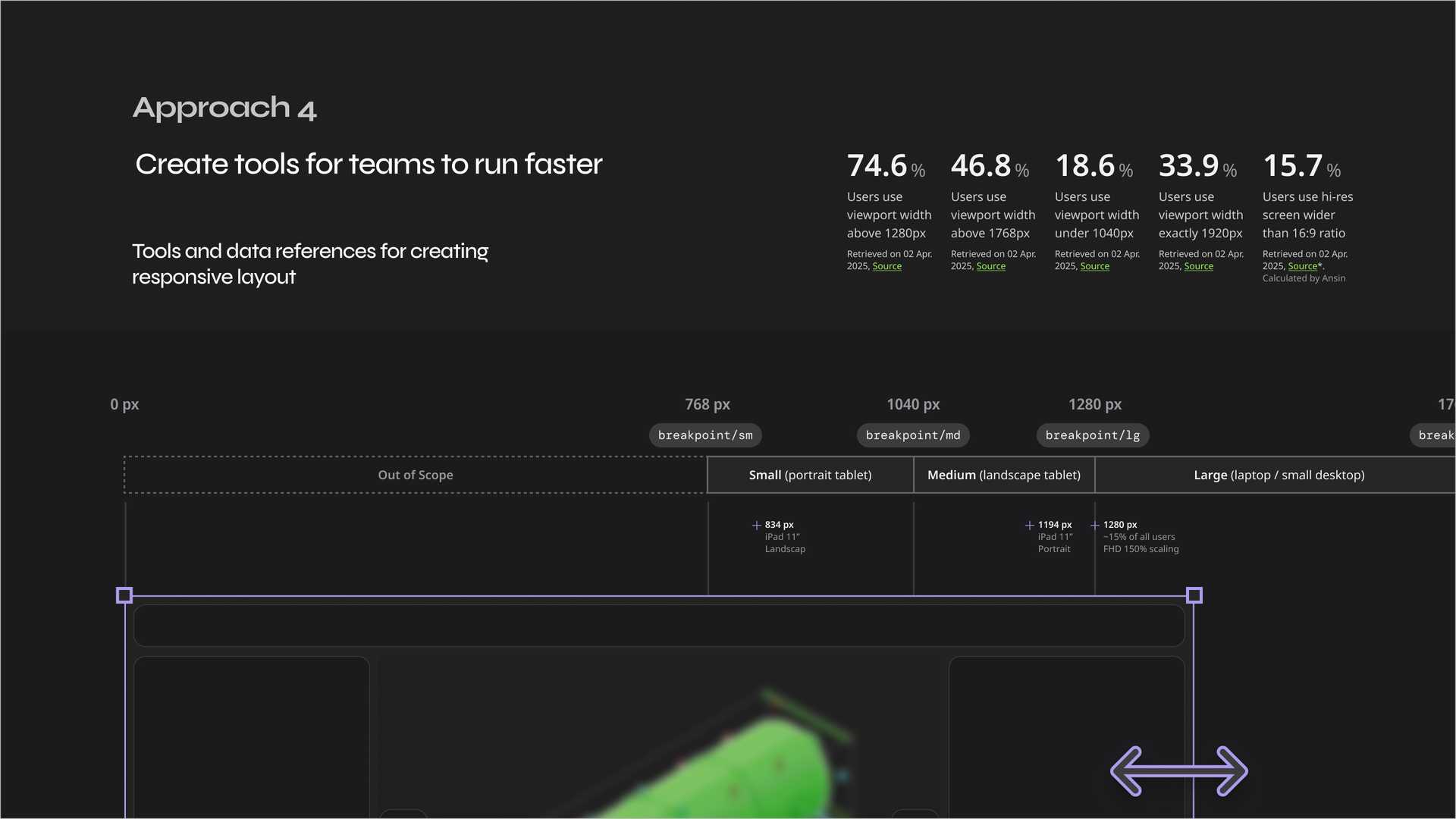Image resolution: width=1456 pixels, height=819 pixels.
Task: Click the '~15% of all users' label
Action: [x=1139, y=537]
